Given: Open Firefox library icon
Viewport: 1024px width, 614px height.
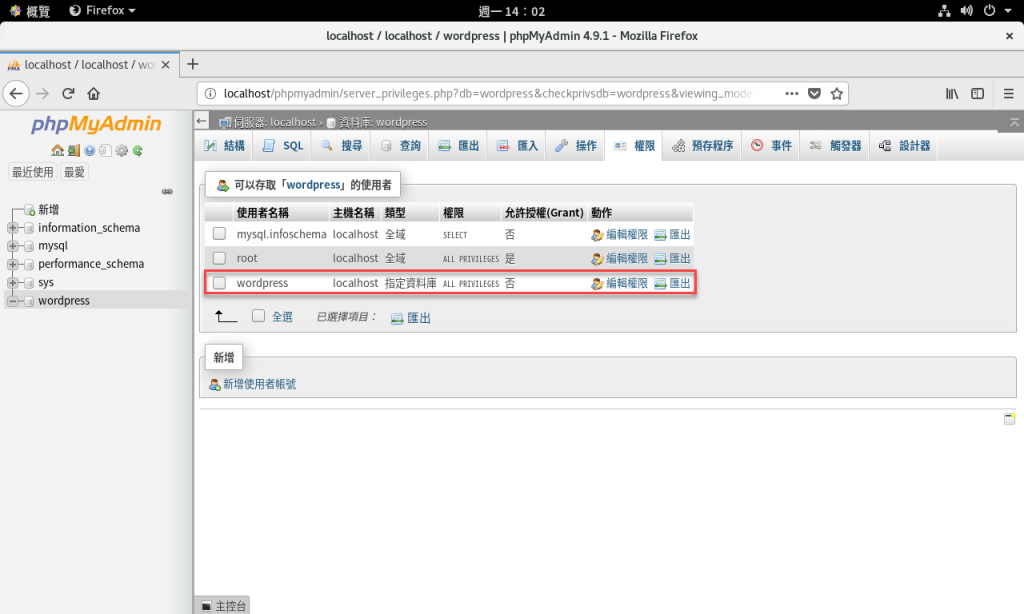Looking at the screenshot, I should pyautogui.click(x=952, y=93).
